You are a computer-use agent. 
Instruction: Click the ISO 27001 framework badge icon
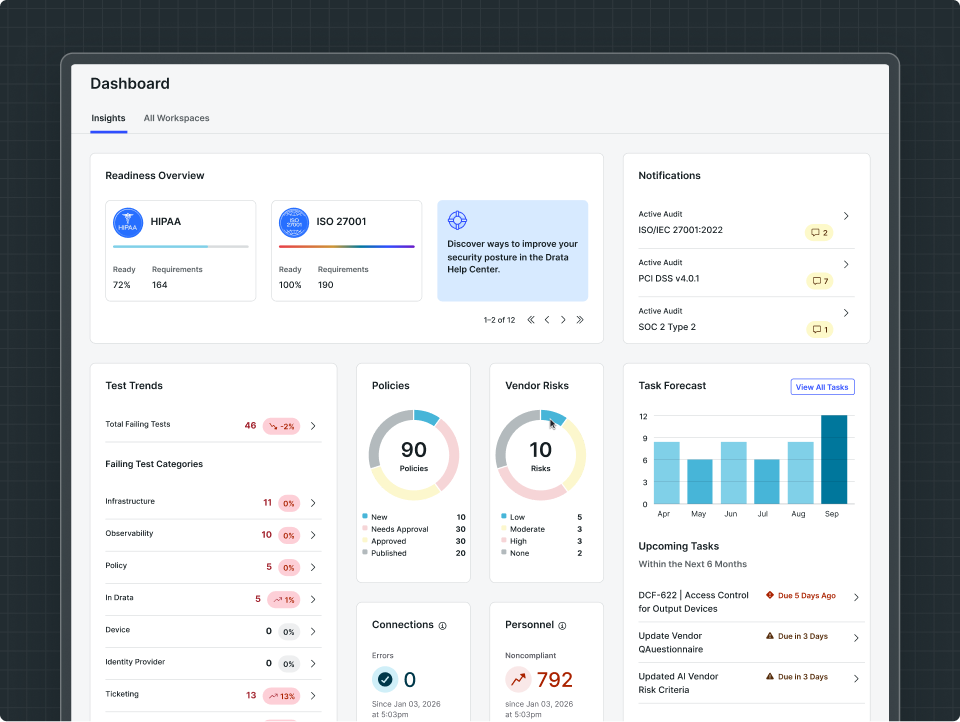294,222
